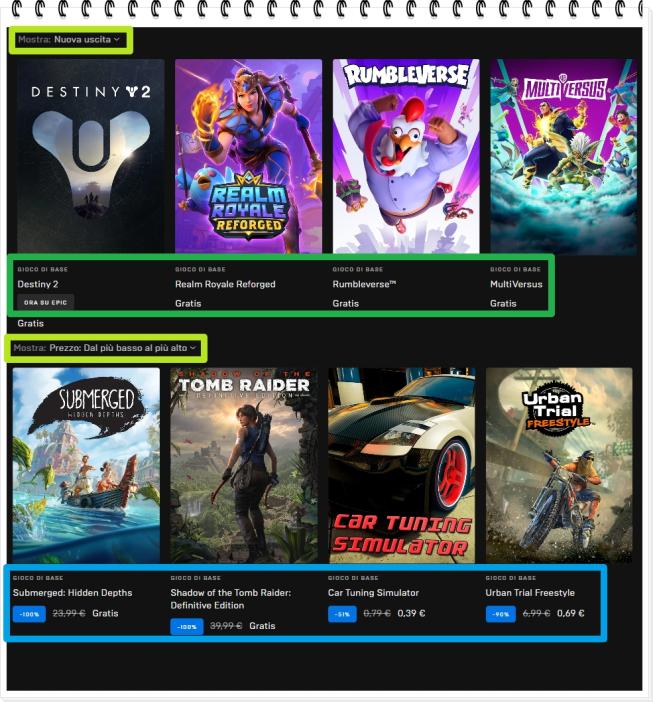Open Submerged: Hidden Depths cover
Viewport: 653px width, 702px height.
point(86,465)
